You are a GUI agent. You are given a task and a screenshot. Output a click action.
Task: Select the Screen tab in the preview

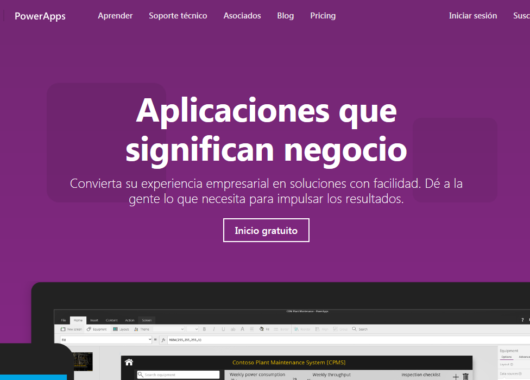[x=147, y=320]
